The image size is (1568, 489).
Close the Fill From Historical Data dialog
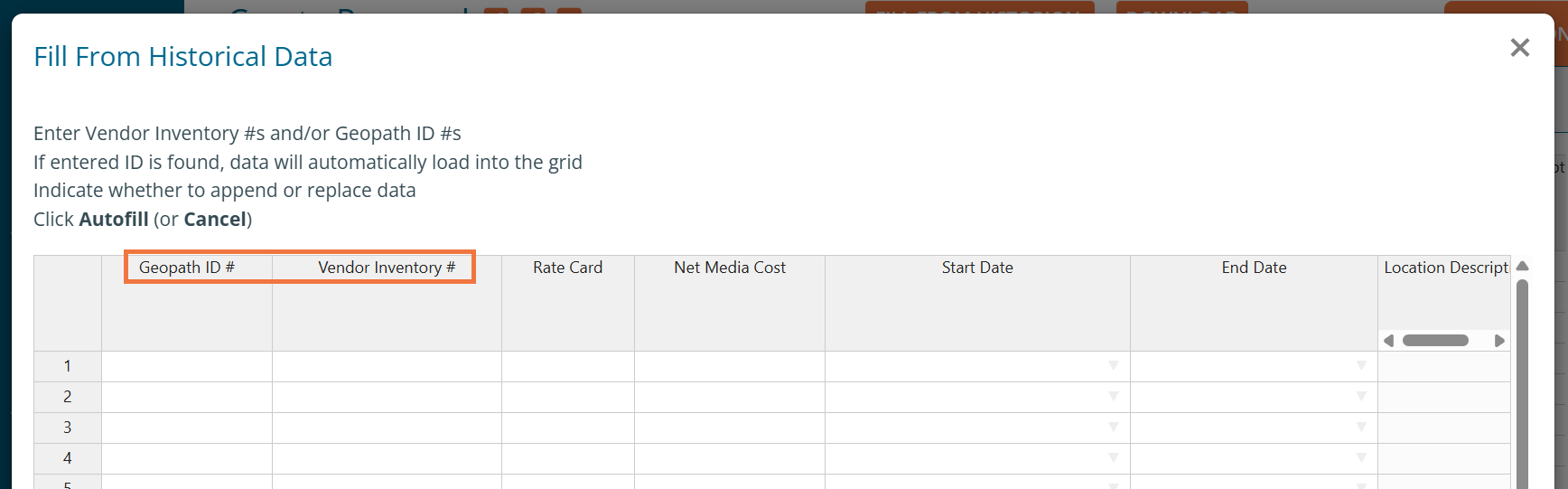[x=1519, y=48]
